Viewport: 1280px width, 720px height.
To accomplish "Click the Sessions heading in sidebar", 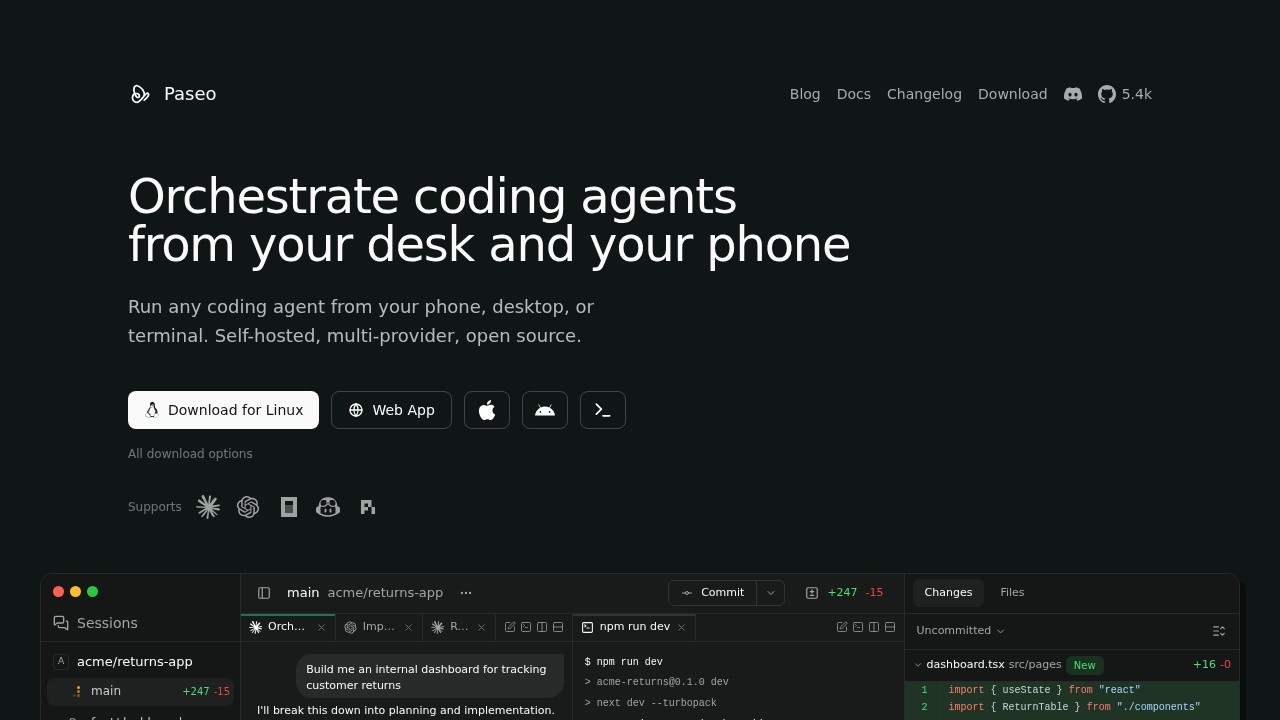I will (107, 623).
